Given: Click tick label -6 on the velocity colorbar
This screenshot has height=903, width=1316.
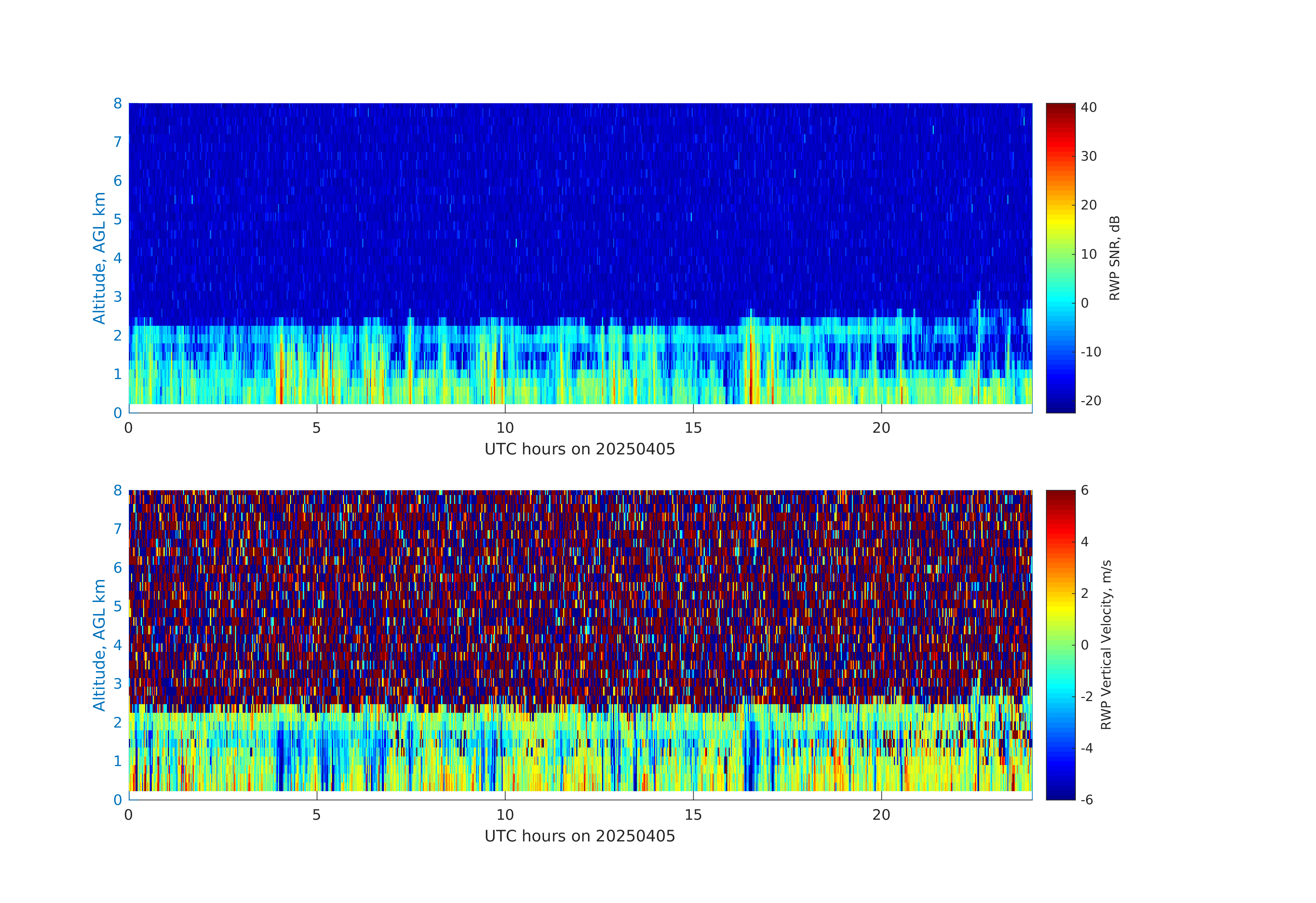Looking at the screenshot, I should tap(1087, 799).
